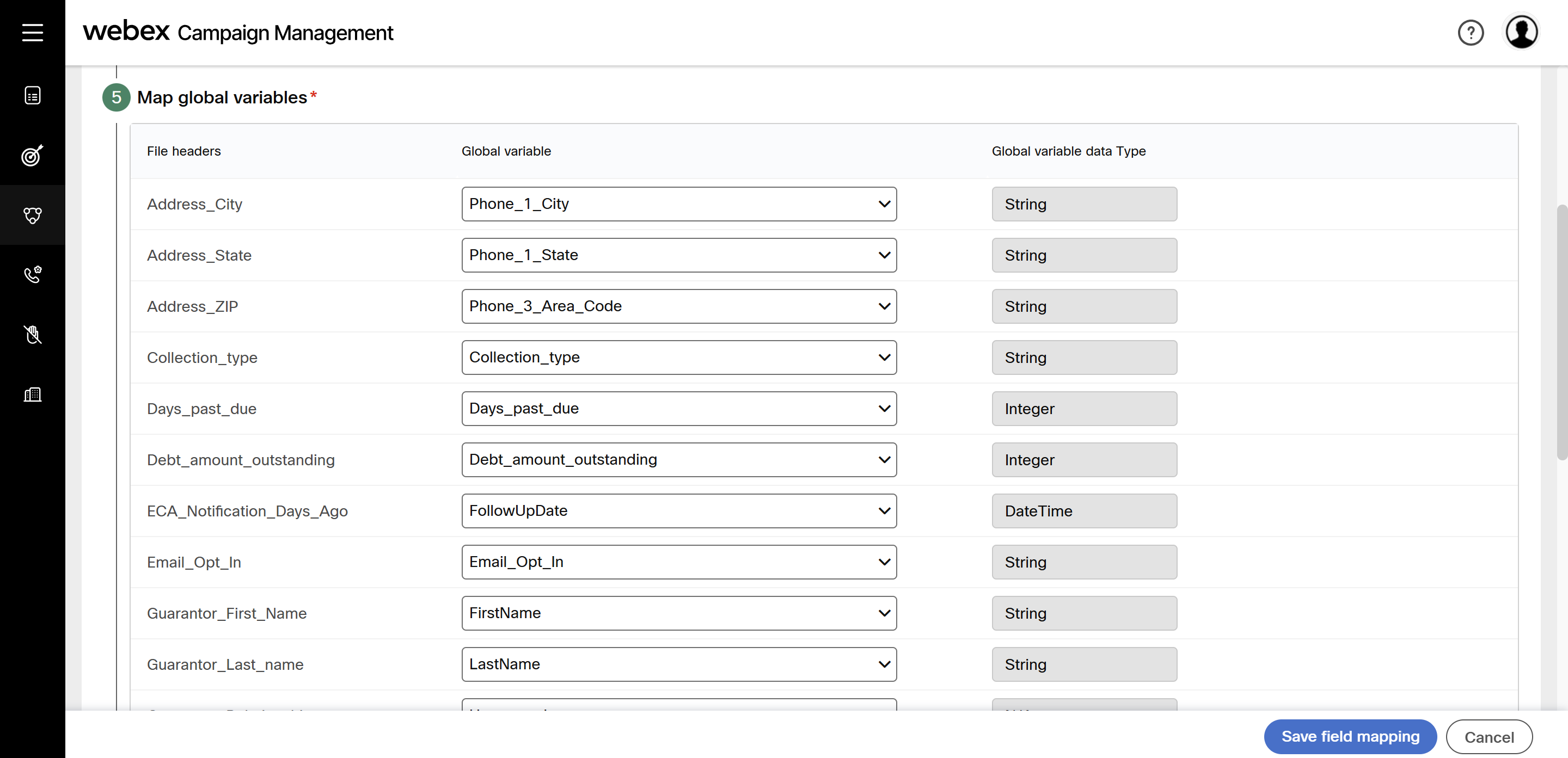Open the list report sidebar icon

point(32,96)
